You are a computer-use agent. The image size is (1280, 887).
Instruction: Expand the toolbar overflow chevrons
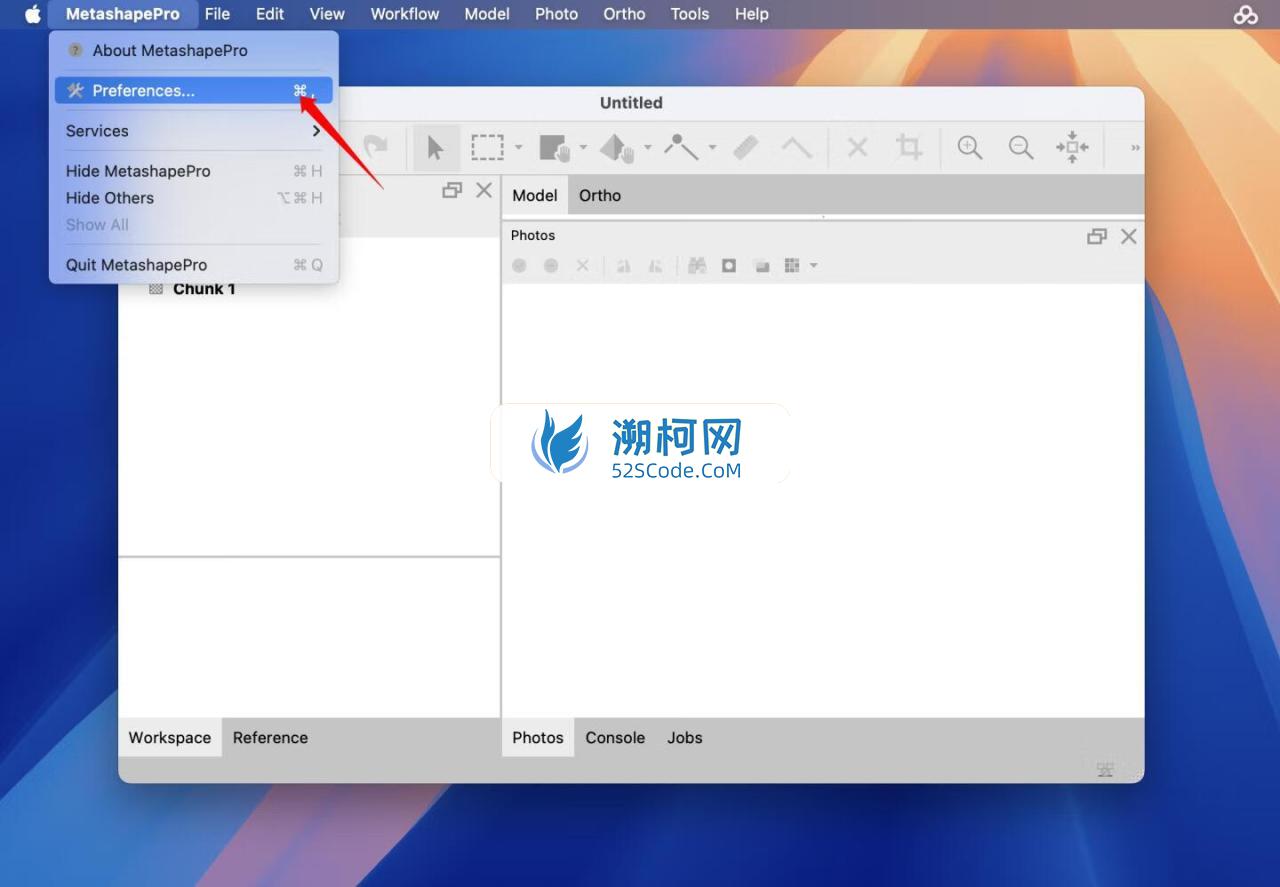[1135, 148]
